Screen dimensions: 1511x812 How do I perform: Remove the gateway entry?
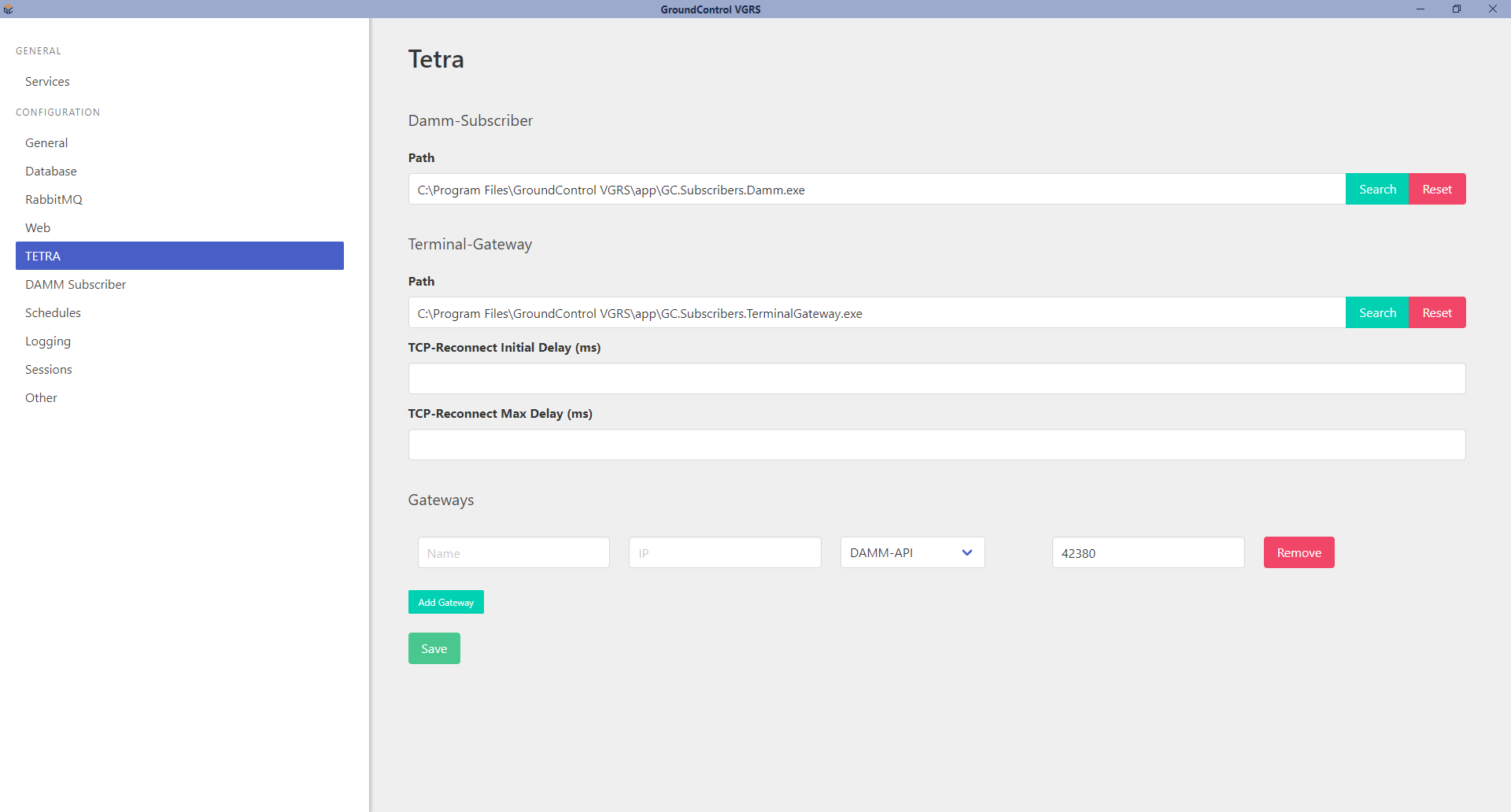coord(1299,553)
